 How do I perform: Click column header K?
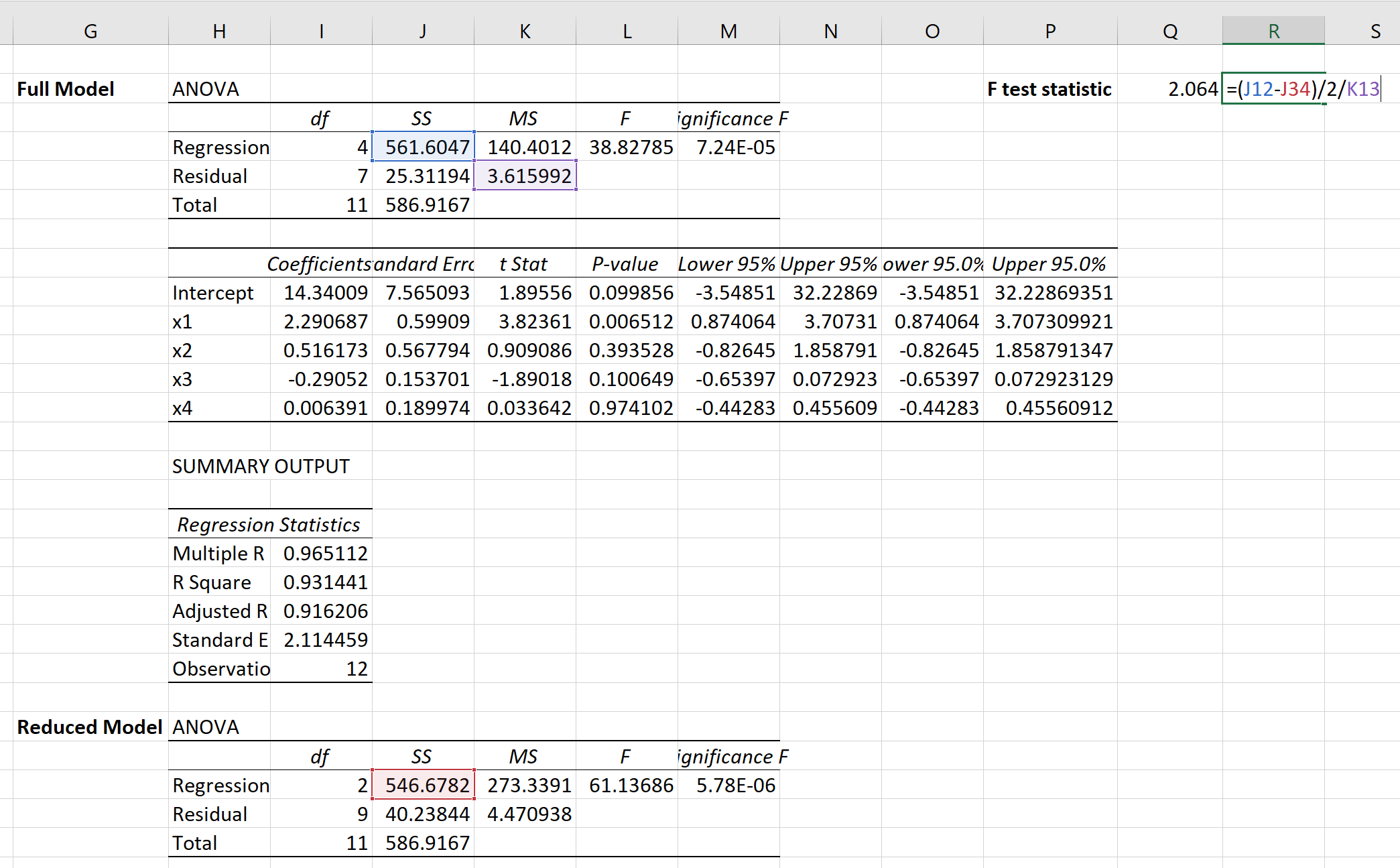click(525, 31)
